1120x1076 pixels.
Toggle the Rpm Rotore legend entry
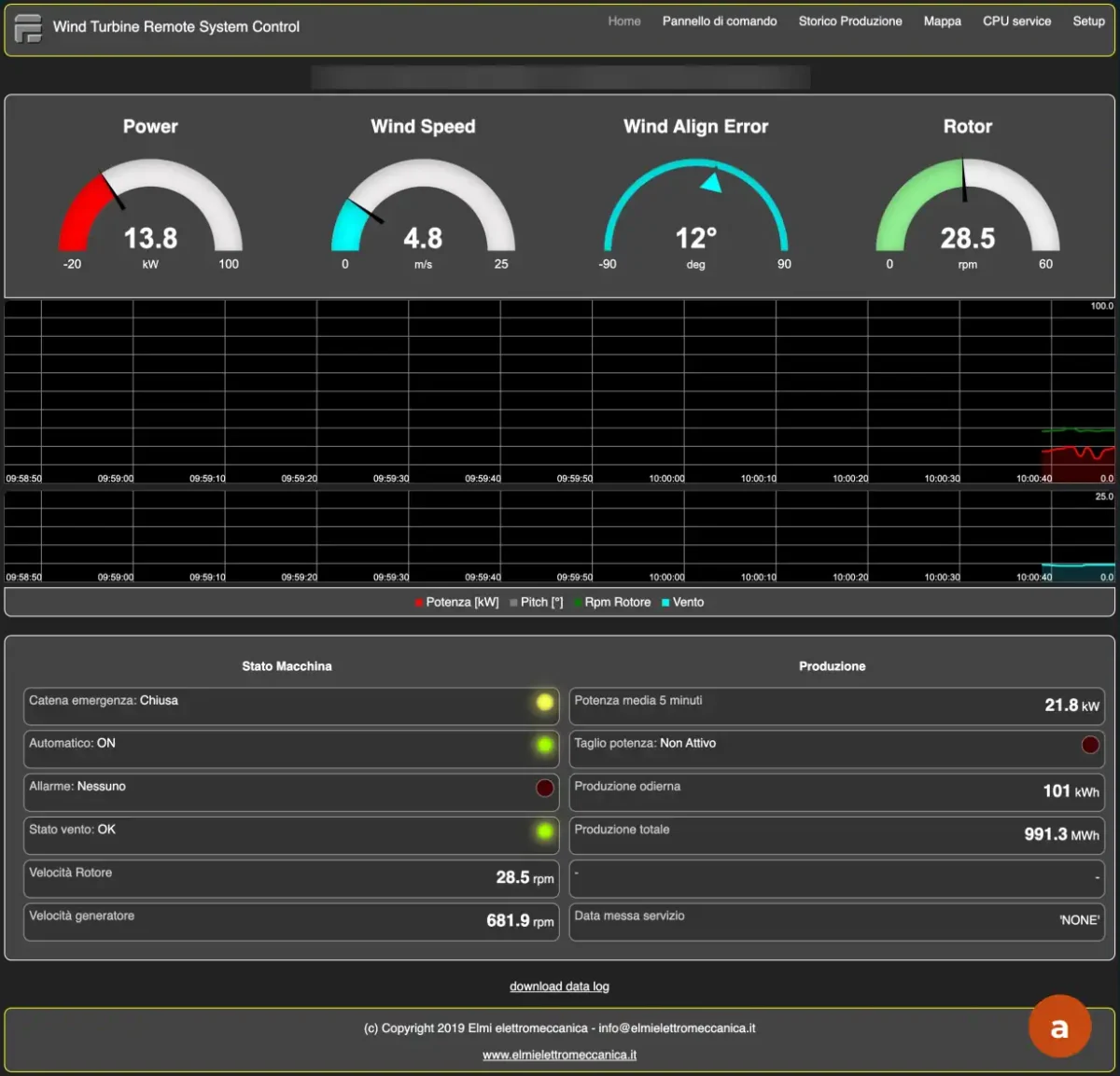pyautogui.click(x=612, y=602)
